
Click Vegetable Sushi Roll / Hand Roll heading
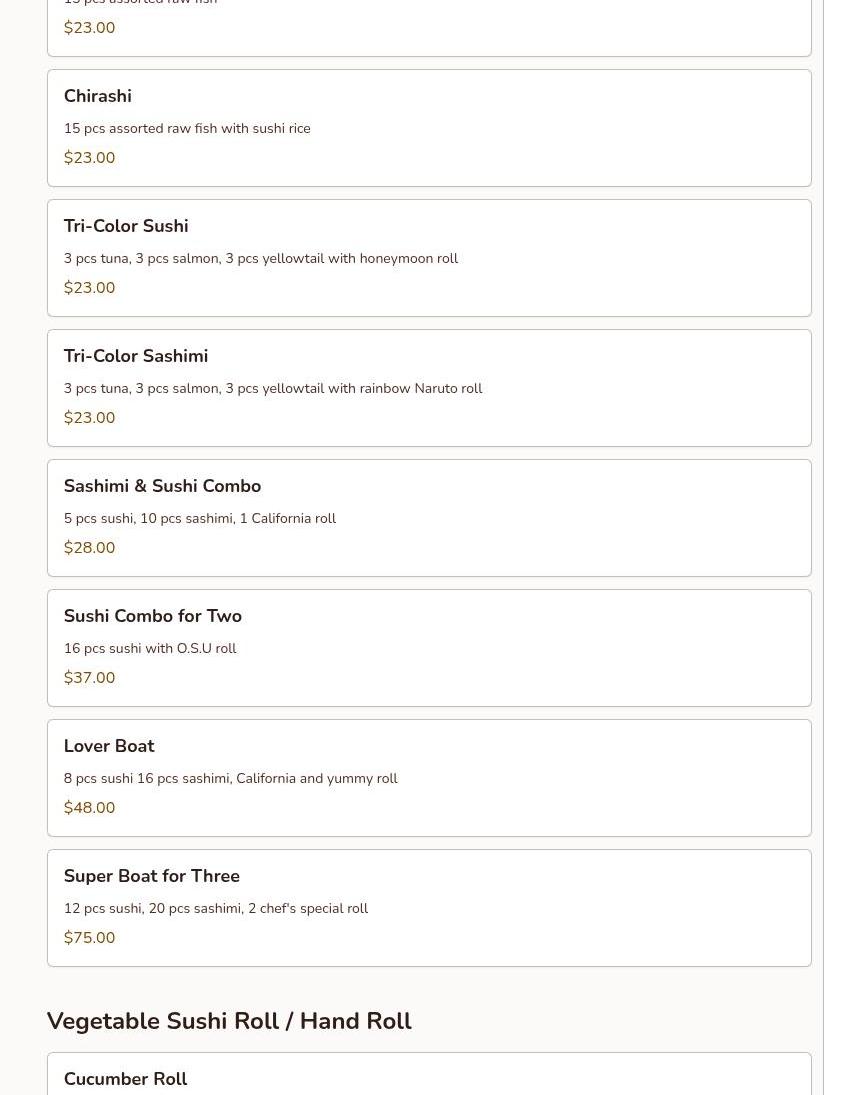click(x=229, y=1021)
